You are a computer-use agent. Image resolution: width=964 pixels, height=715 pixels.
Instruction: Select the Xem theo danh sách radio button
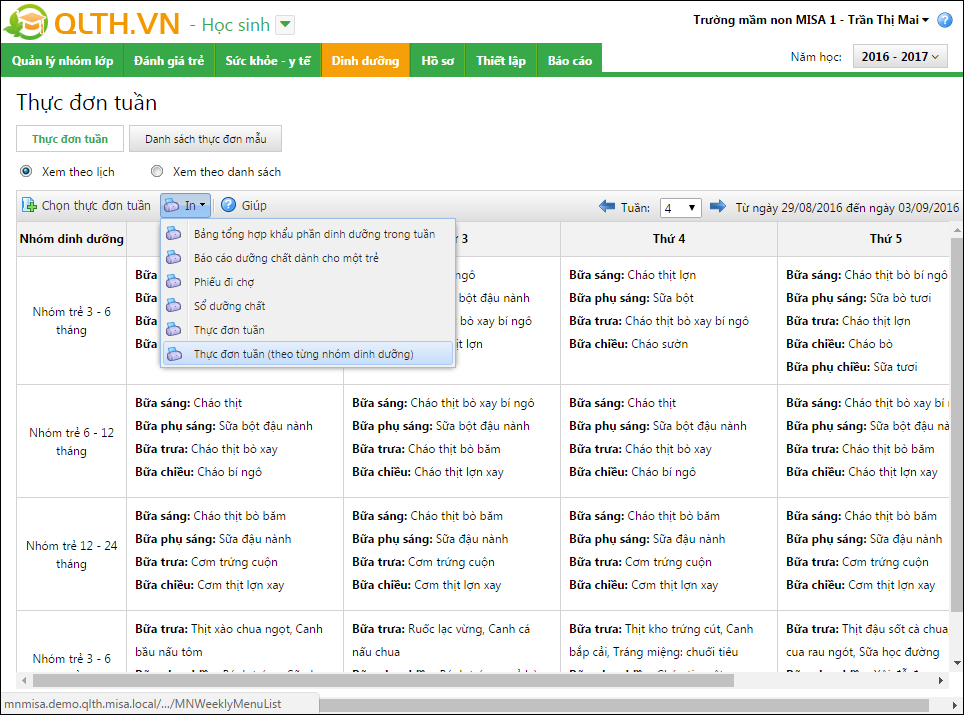pos(157,171)
